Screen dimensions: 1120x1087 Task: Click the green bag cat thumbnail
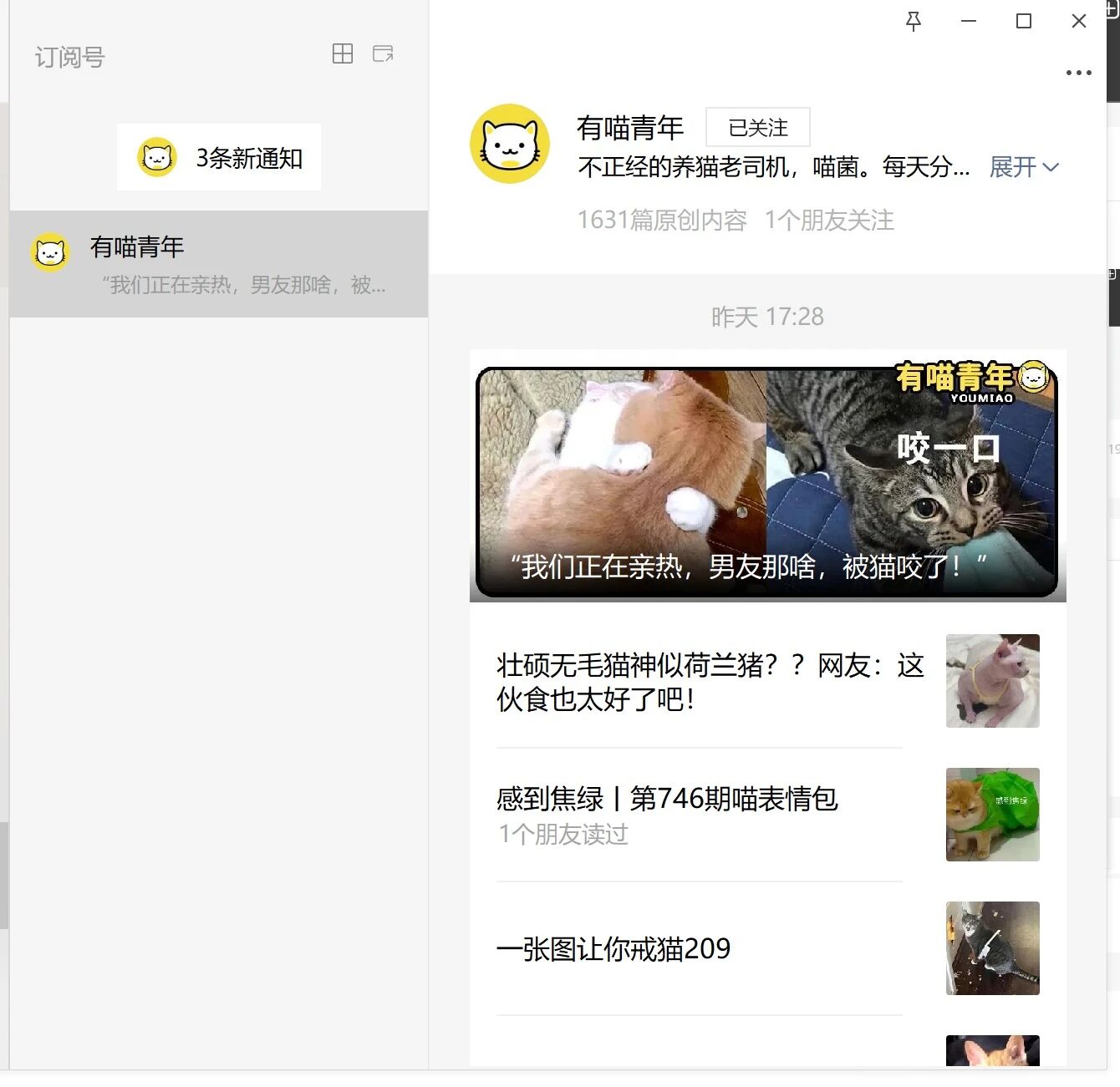coord(993,815)
